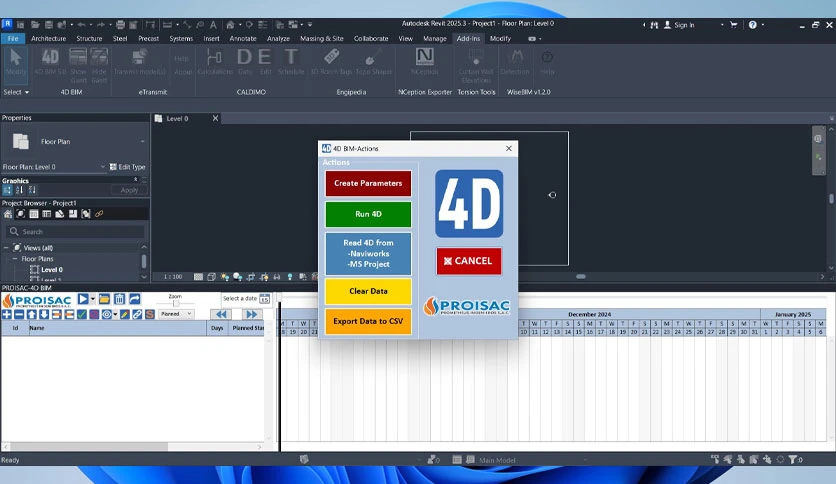
Task: Move task up with the up-arrow icon
Action: pos(31,314)
